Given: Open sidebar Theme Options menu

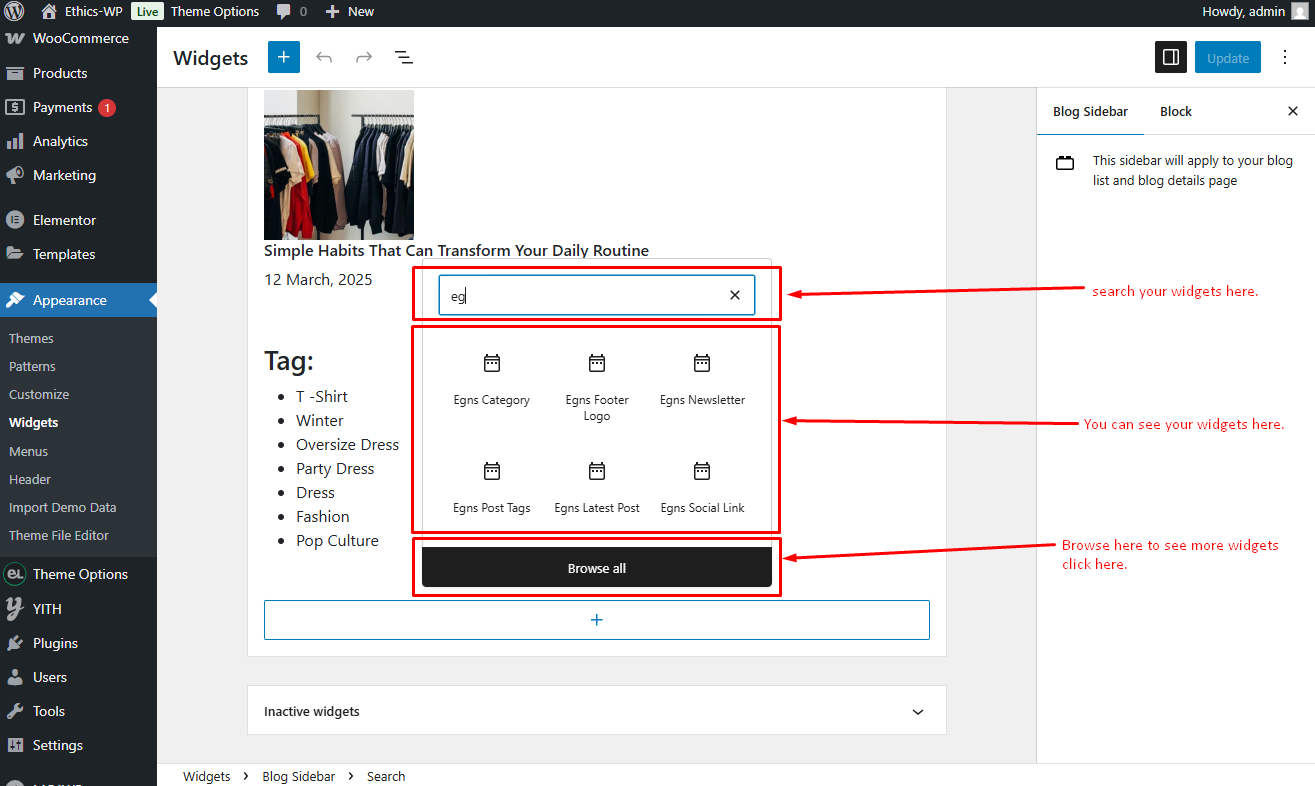Looking at the screenshot, I should click(78, 574).
